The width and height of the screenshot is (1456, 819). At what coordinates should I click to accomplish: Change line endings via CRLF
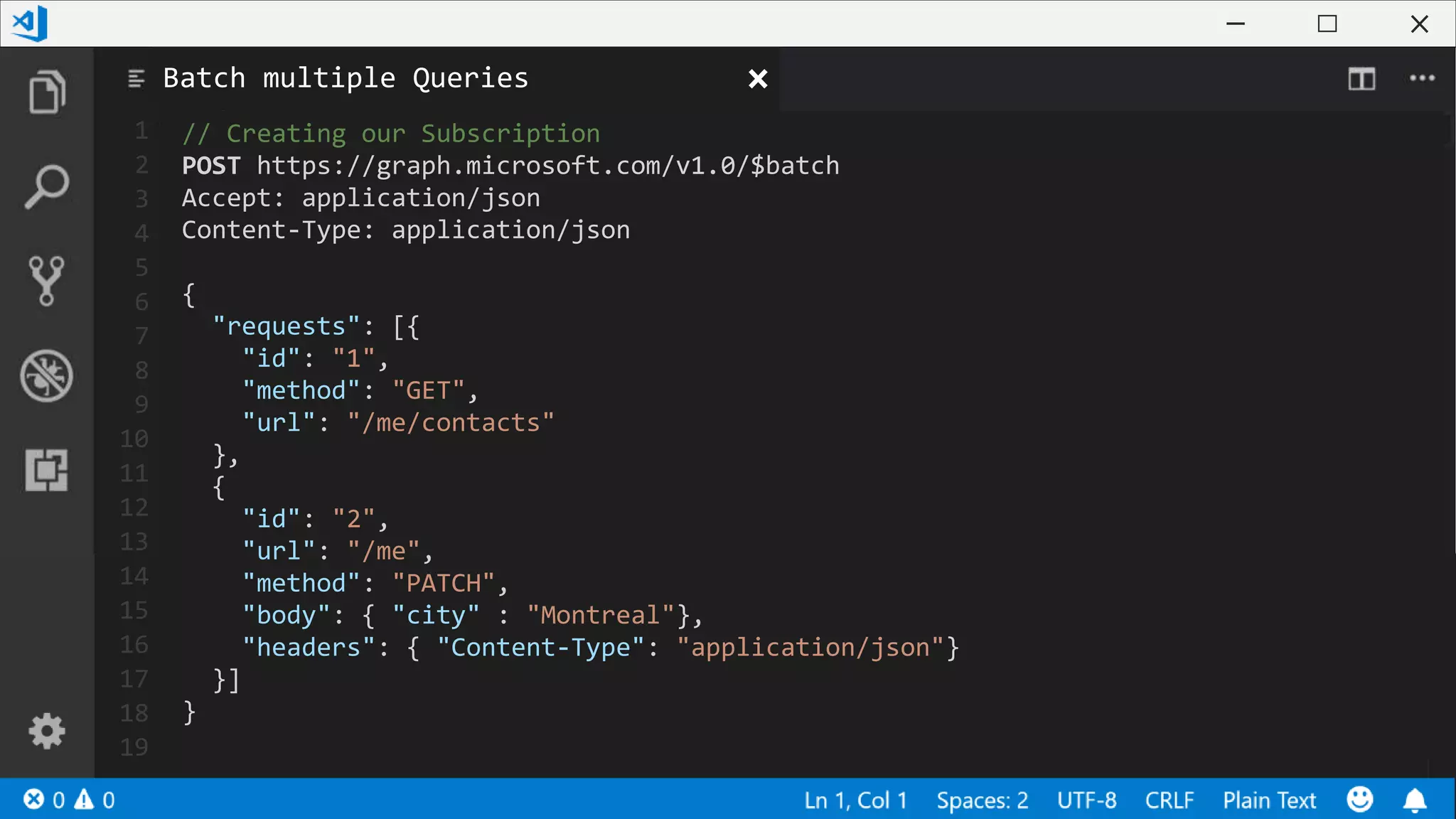1169,801
